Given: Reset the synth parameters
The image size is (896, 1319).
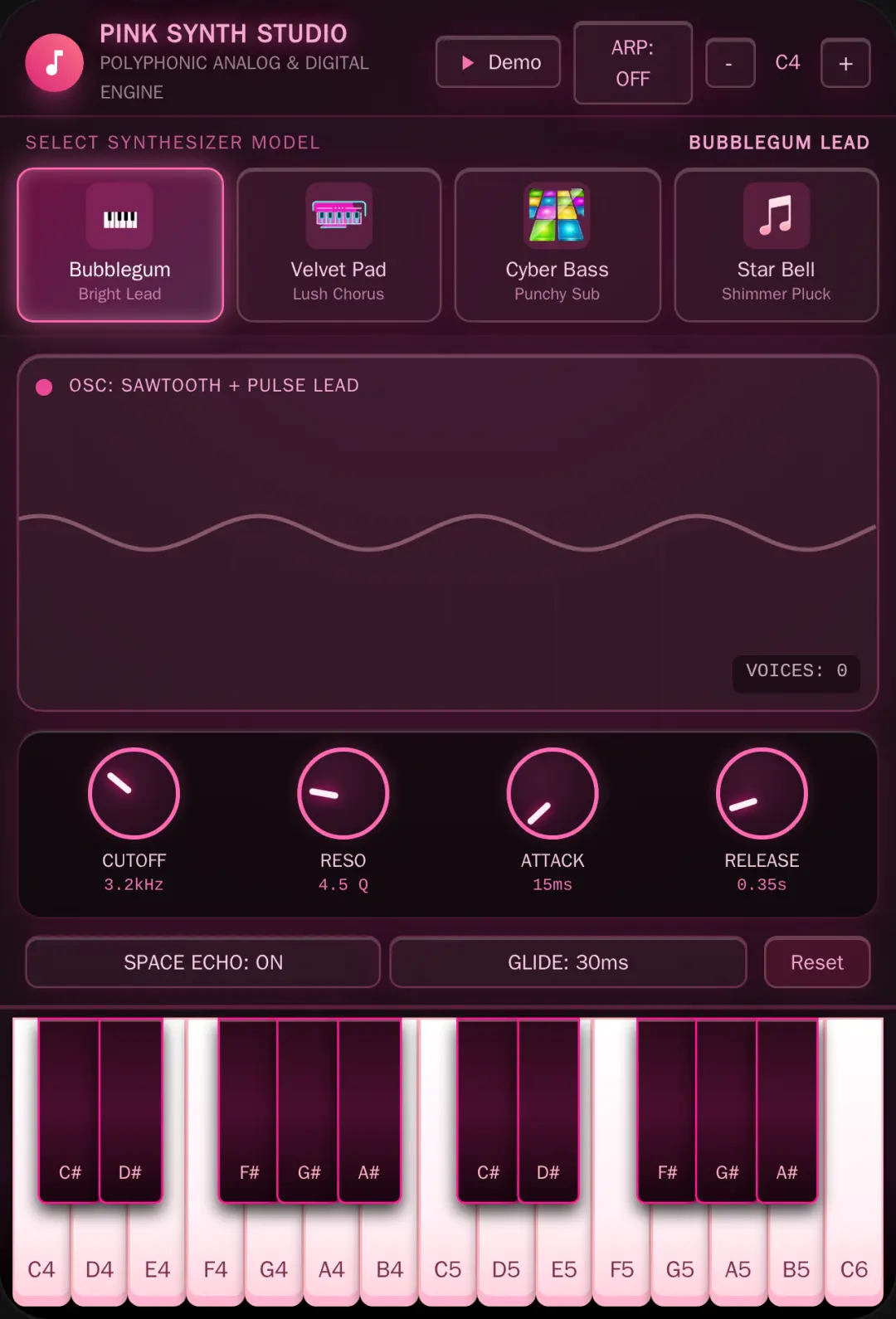Looking at the screenshot, I should pos(817,962).
